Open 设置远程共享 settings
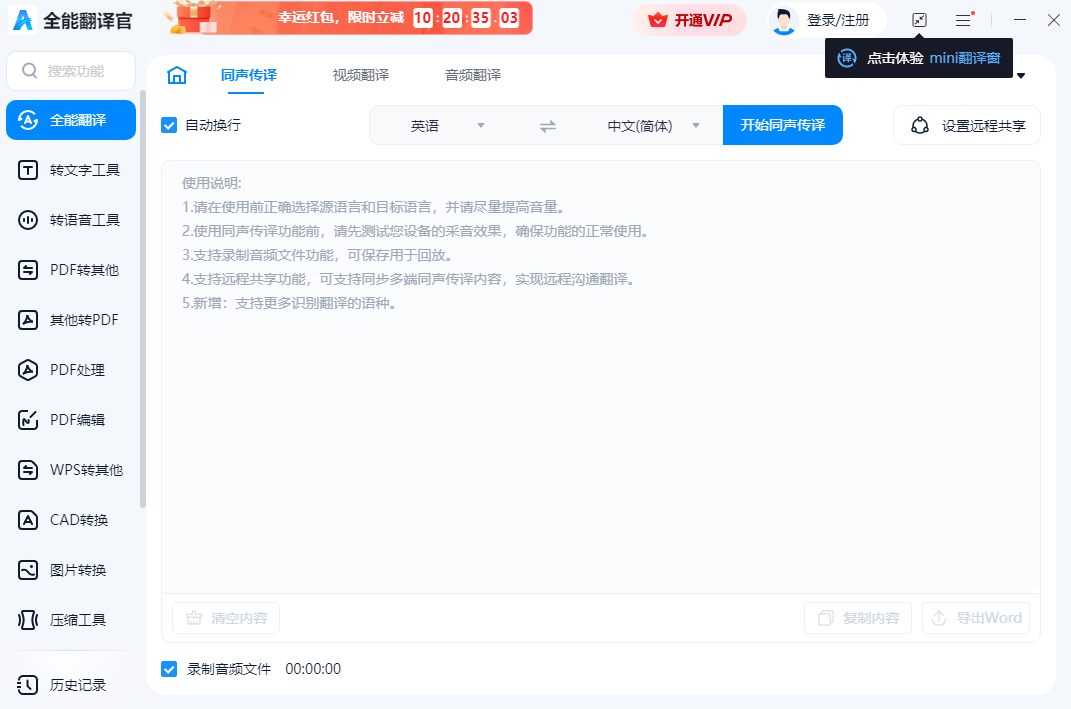The image size is (1071, 709). pyautogui.click(x=966, y=125)
